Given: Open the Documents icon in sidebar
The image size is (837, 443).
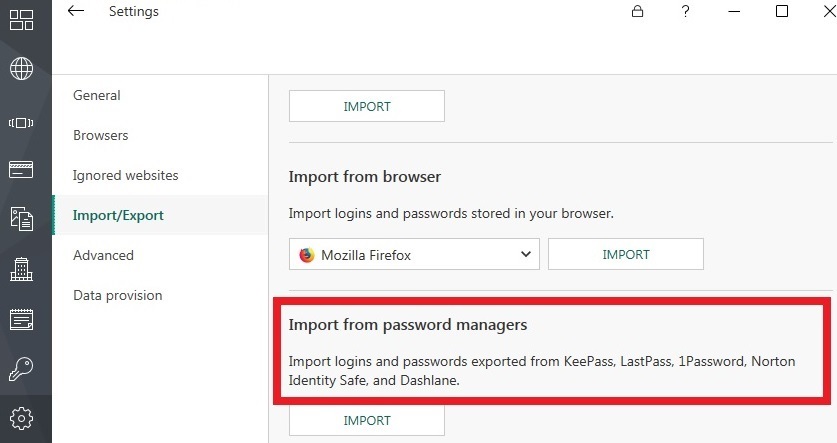Looking at the screenshot, I should 21,219.
